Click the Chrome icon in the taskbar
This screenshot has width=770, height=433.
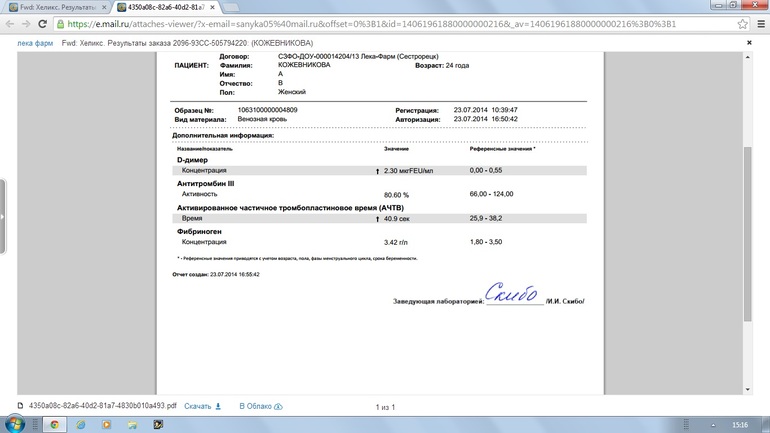pyautogui.click(x=55, y=424)
